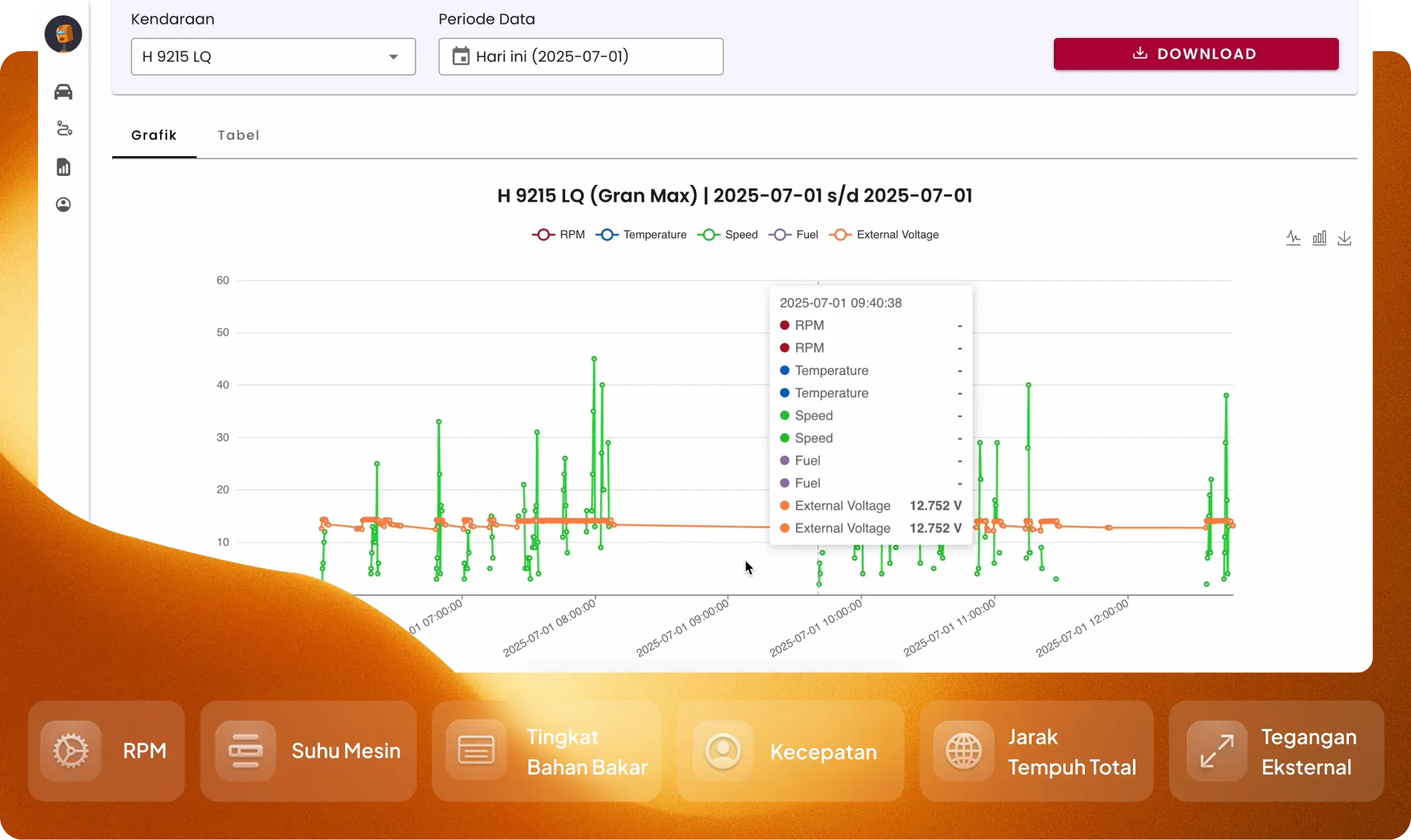
Task: Switch chart to line view icon
Action: (1294, 237)
